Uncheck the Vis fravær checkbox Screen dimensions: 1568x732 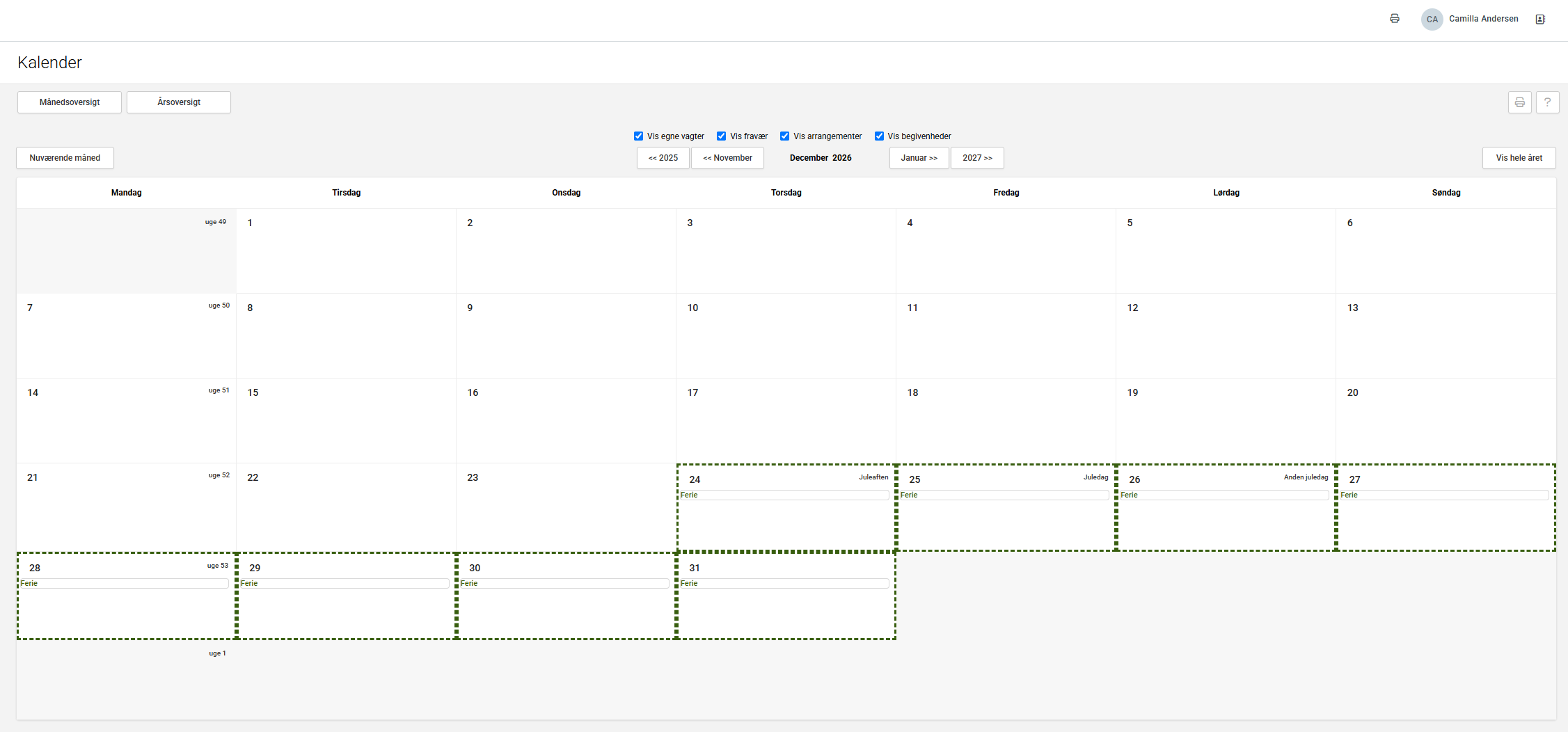721,136
